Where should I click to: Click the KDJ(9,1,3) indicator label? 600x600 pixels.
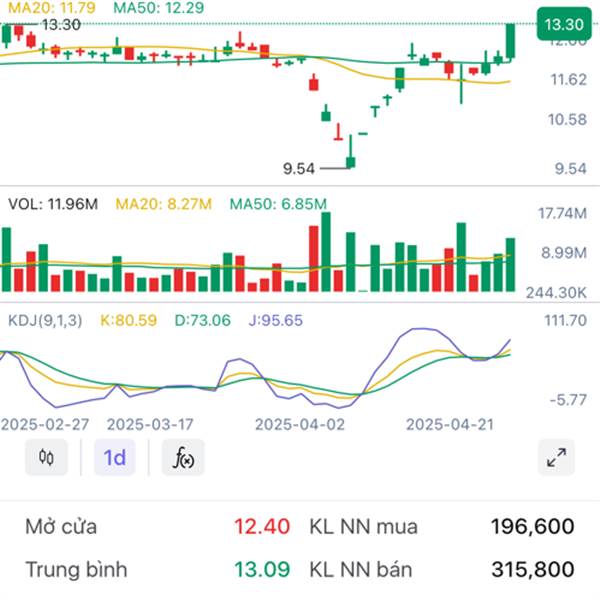(x=45, y=320)
